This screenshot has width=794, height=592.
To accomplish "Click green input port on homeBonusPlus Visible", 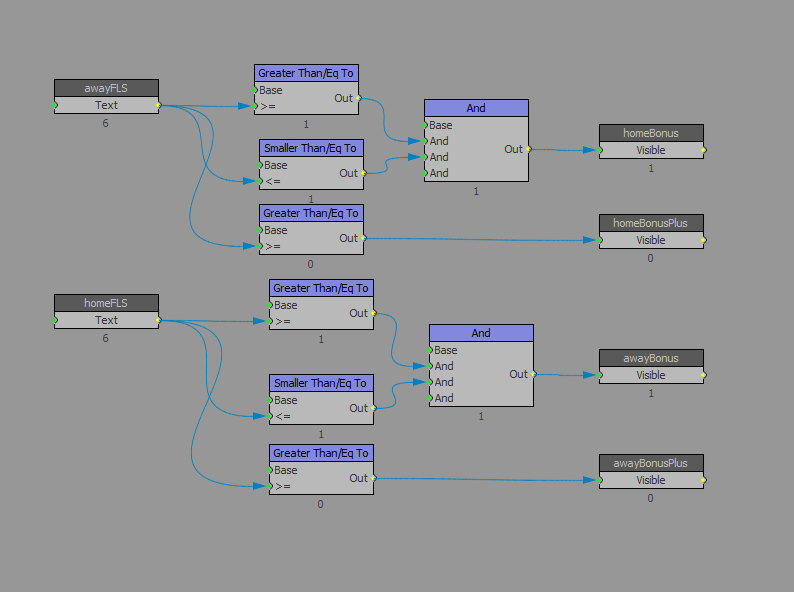I will click(600, 240).
